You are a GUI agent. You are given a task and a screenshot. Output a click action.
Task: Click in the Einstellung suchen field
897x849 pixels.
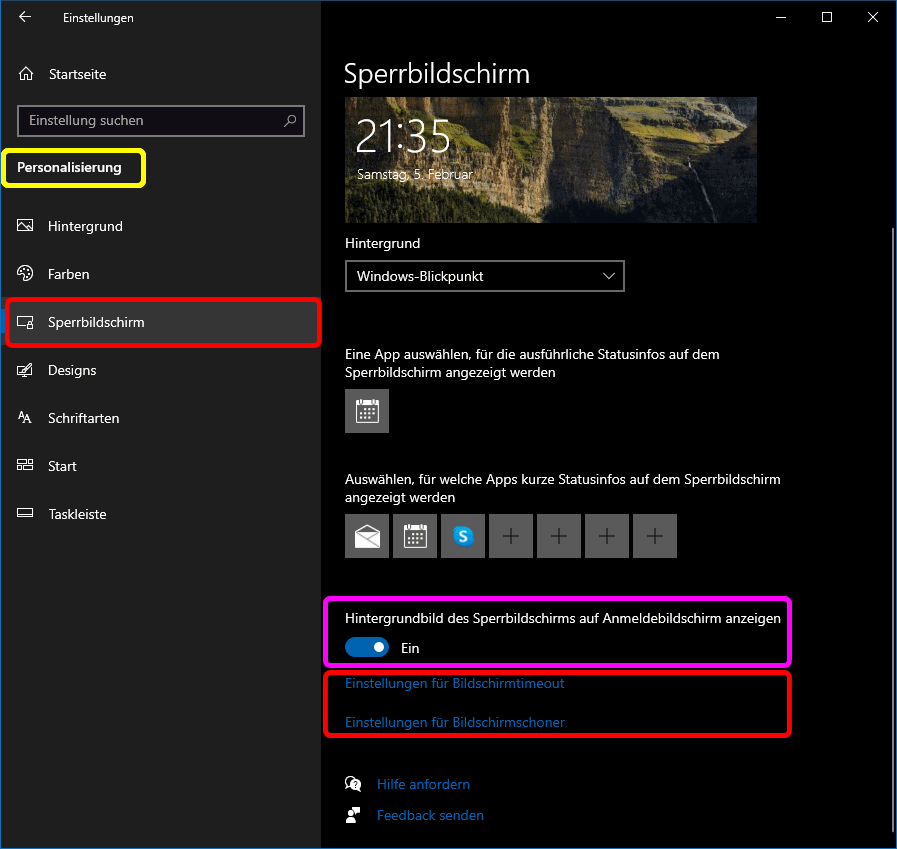(150, 121)
